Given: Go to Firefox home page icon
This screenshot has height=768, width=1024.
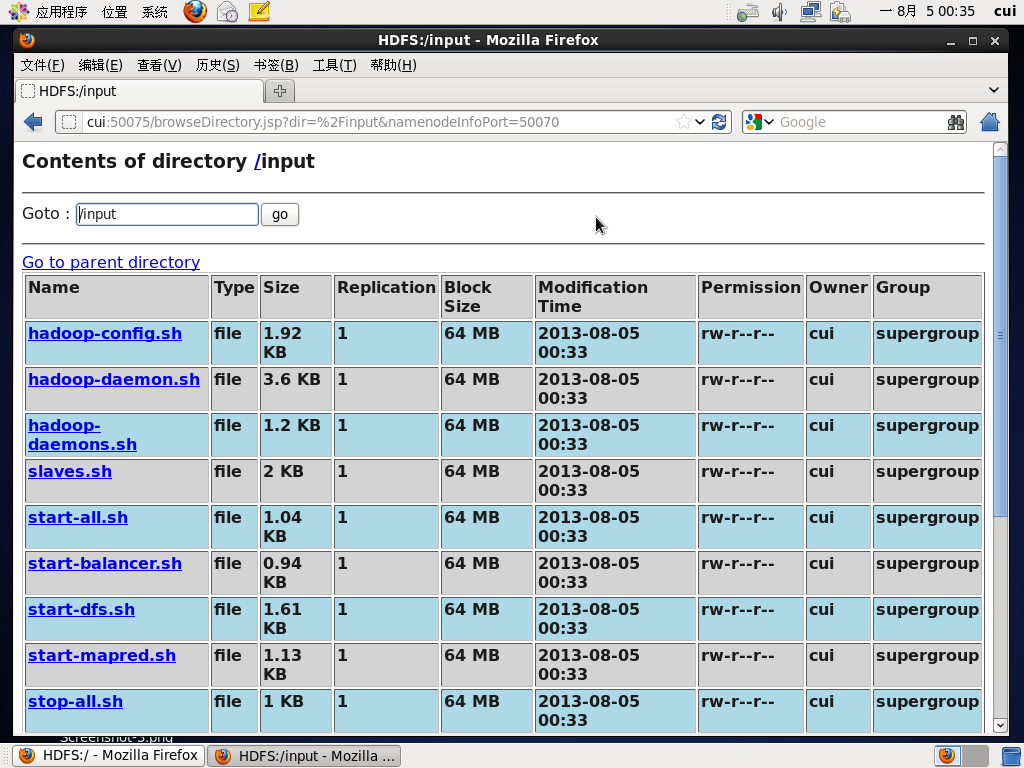Looking at the screenshot, I should point(989,122).
